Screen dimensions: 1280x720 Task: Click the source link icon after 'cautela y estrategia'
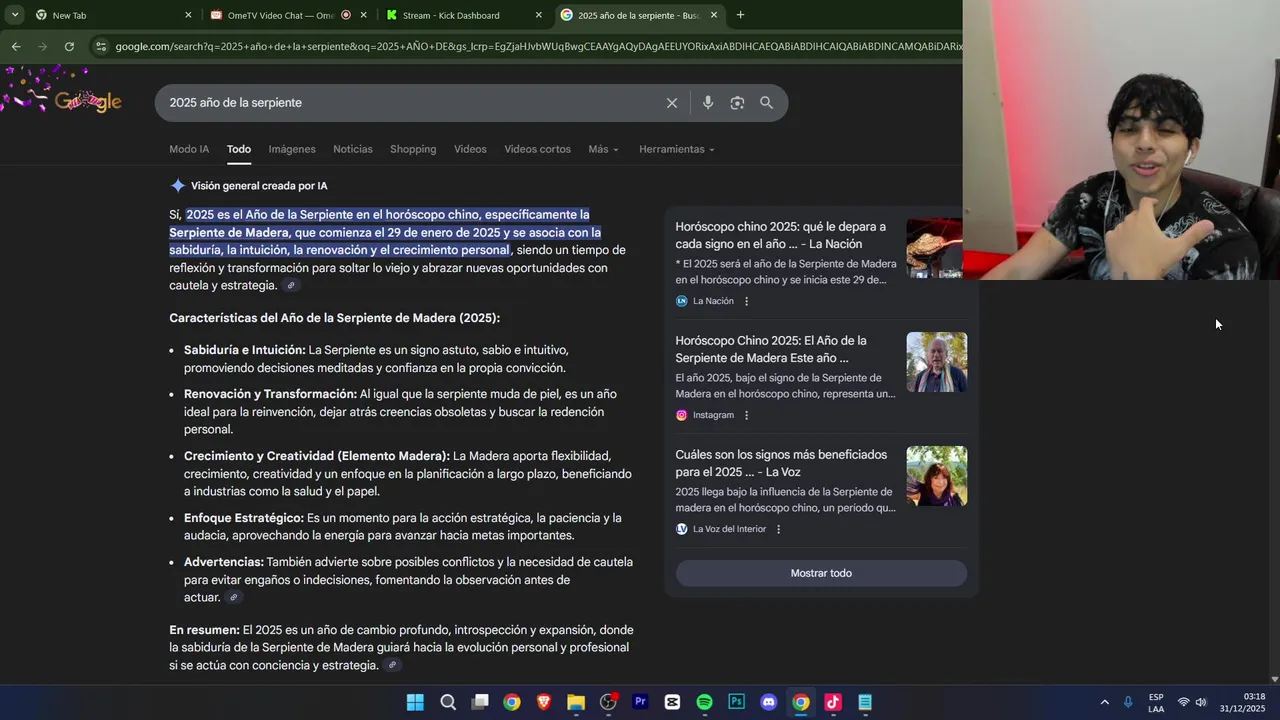(291, 286)
